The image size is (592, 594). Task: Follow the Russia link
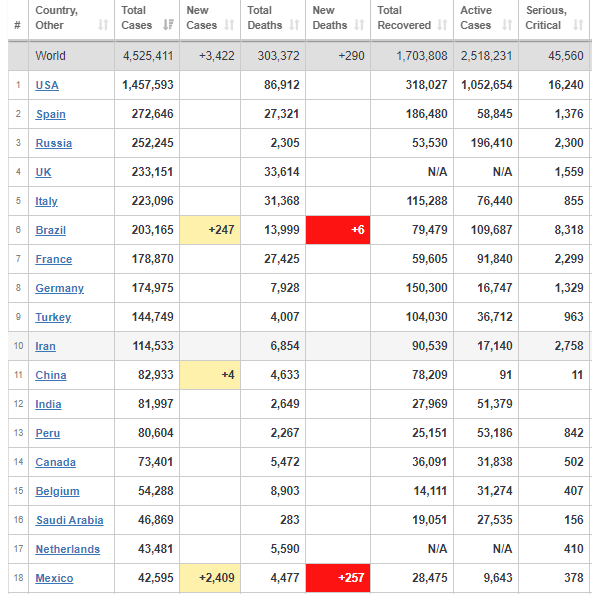(53, 143)
